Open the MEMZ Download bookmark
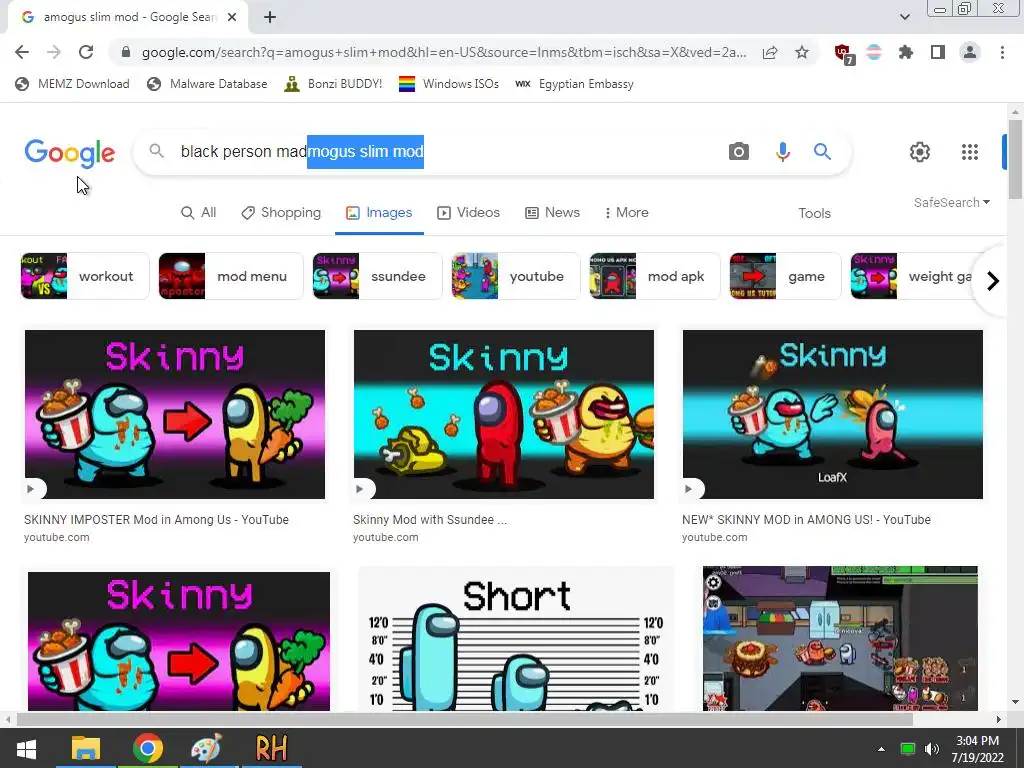The image size is (1024, 768). click(x=72, y=84)
